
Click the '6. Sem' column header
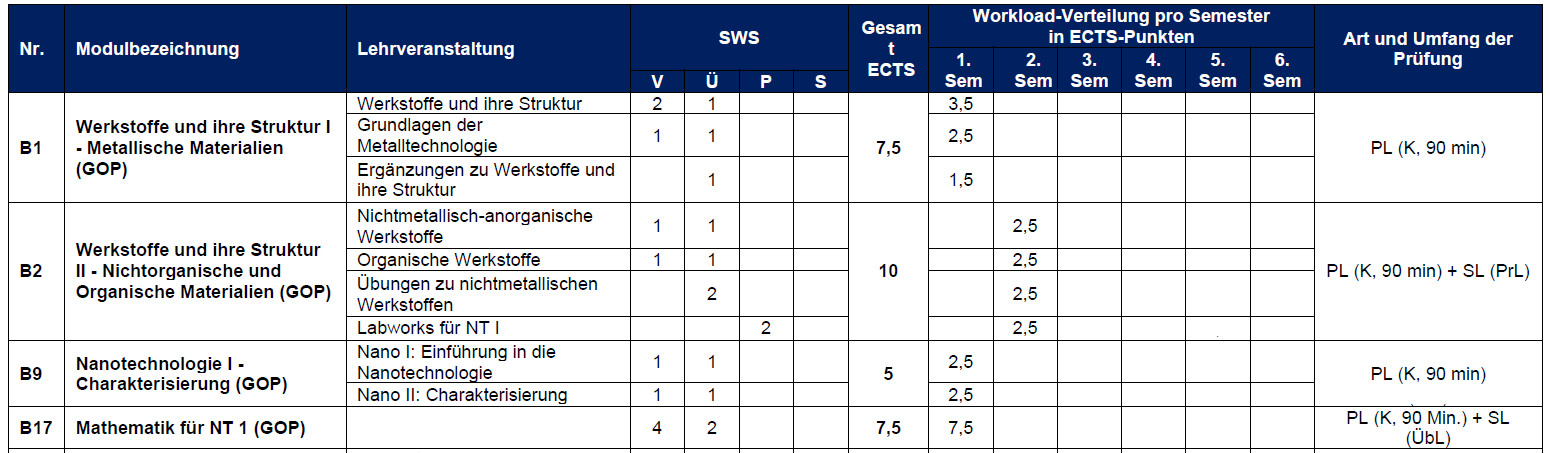pos(1282,71)
